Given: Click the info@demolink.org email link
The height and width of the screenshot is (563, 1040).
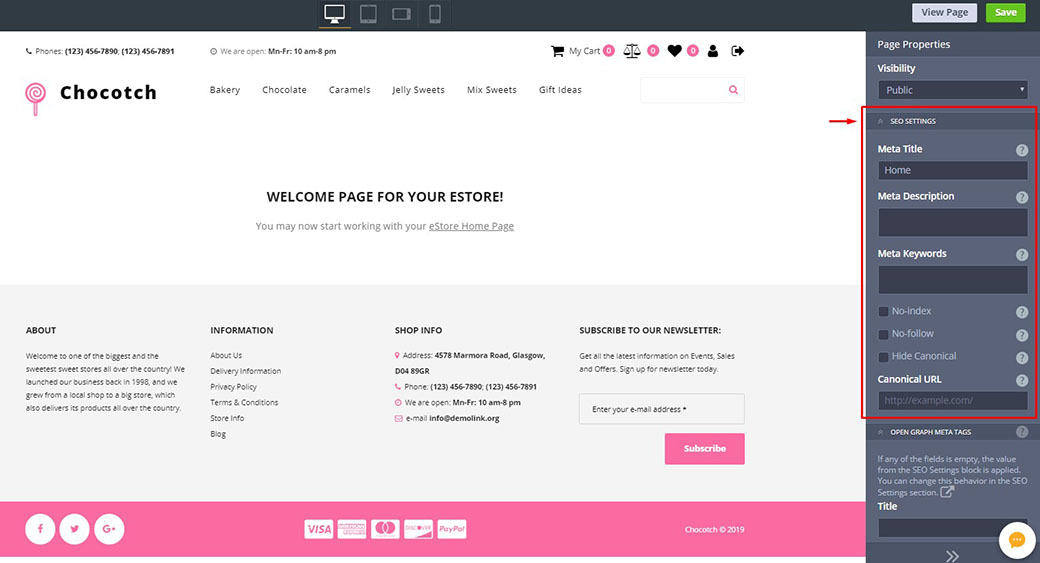Looking at the screenshot, I should tap(464, 418).
